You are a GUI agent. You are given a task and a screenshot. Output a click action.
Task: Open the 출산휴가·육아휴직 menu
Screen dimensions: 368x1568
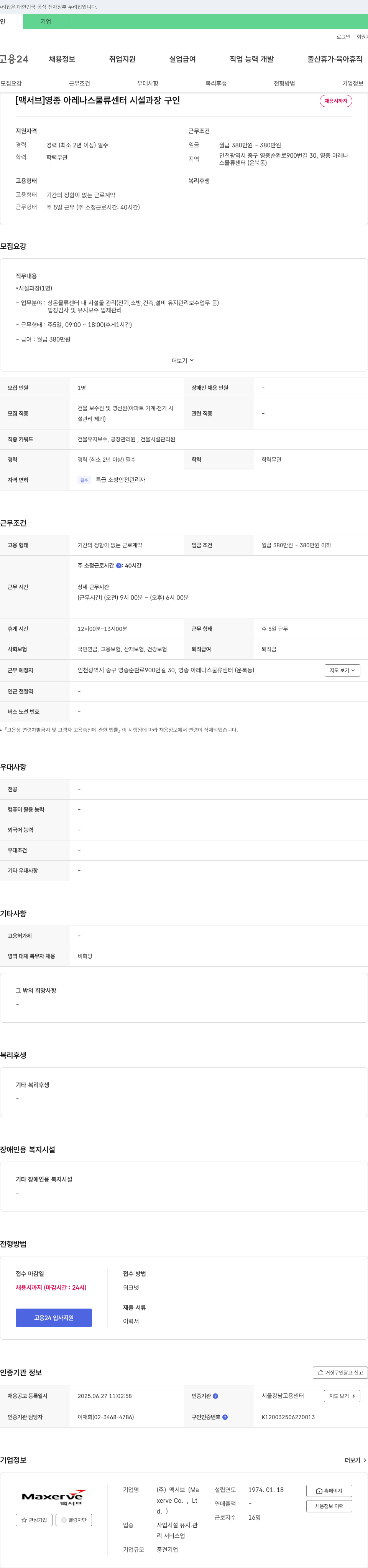tap(335, 59)
